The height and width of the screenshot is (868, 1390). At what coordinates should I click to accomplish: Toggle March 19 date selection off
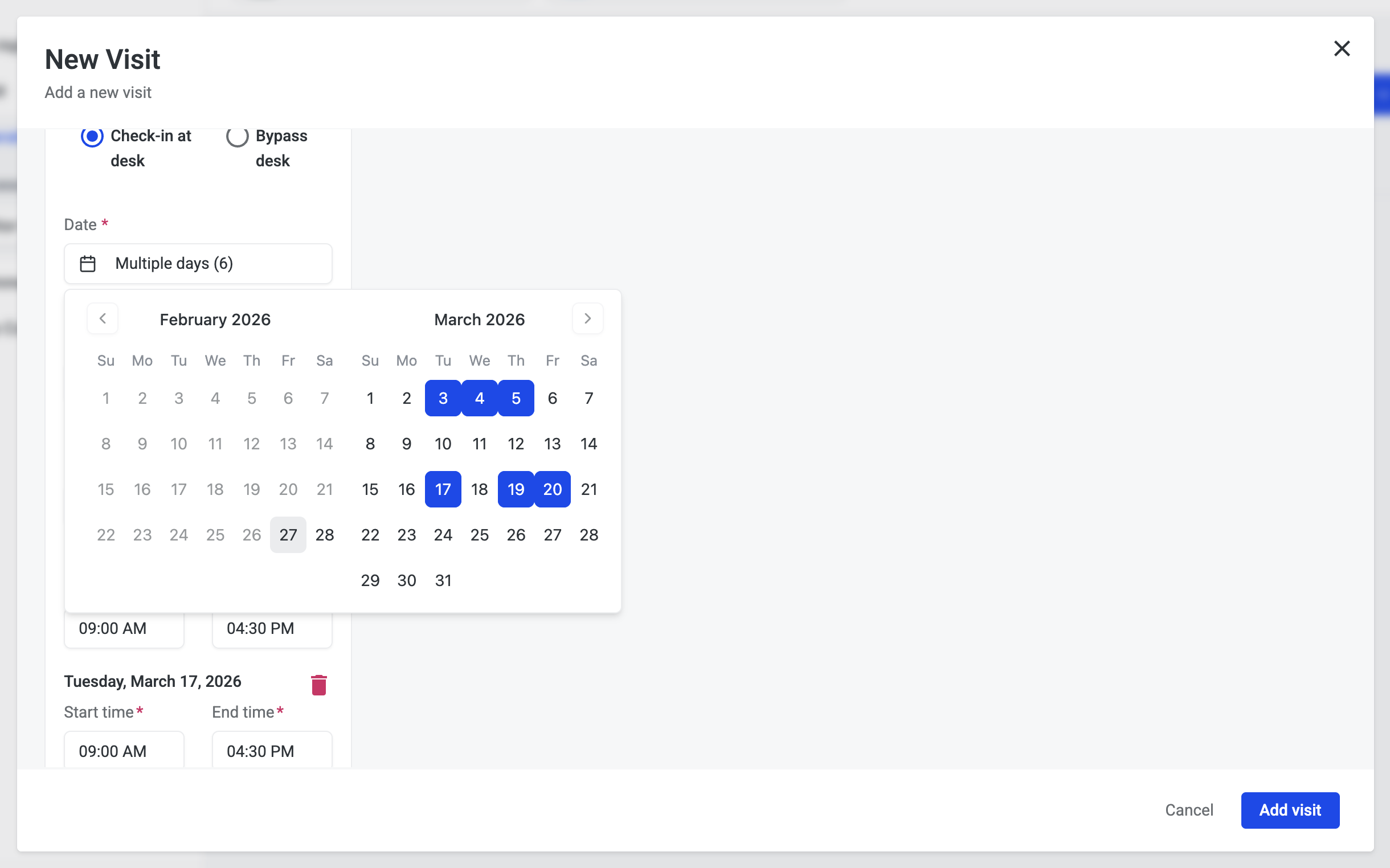516,489
